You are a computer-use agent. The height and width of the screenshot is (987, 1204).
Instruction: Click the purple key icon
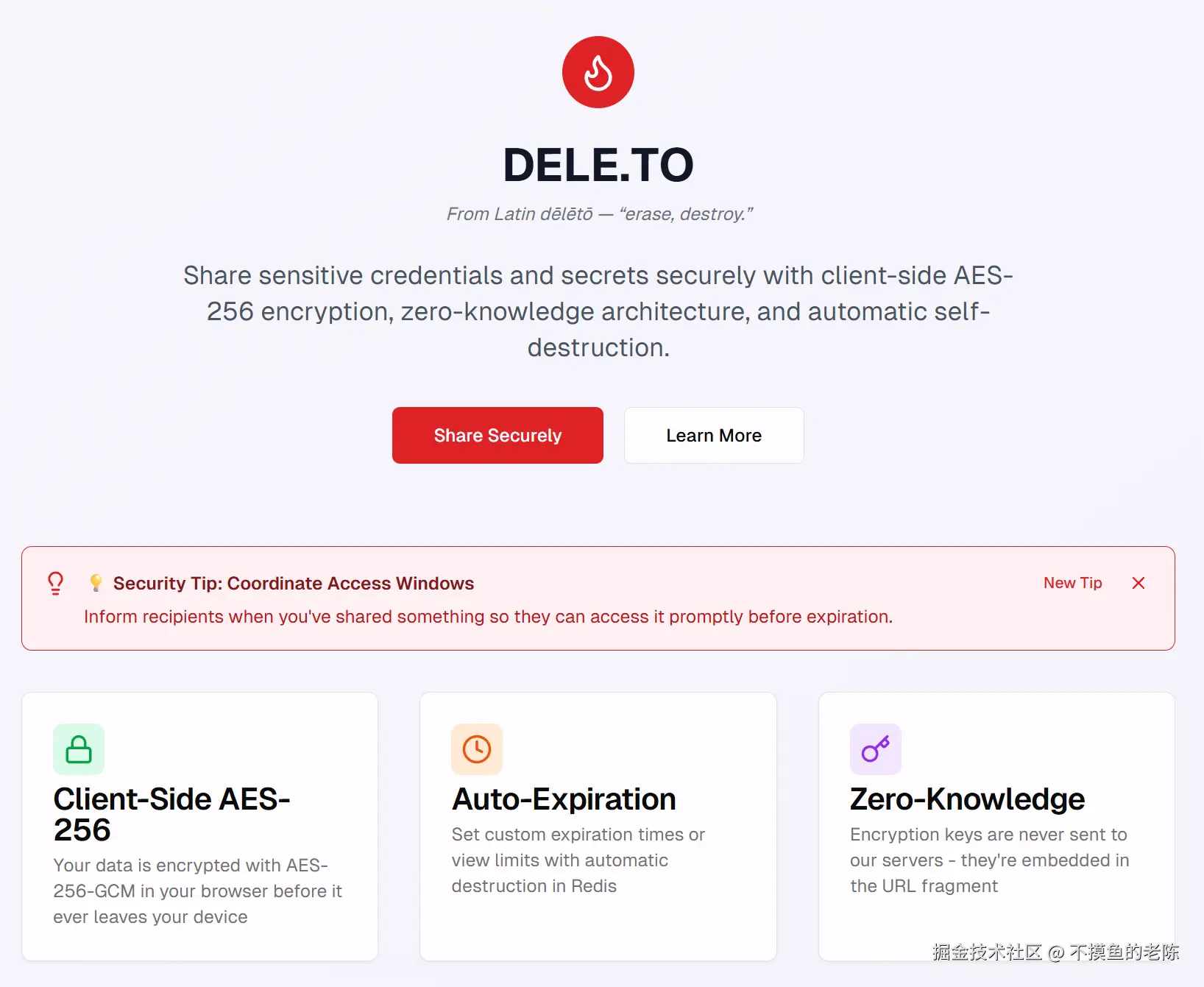pos(875,749)
